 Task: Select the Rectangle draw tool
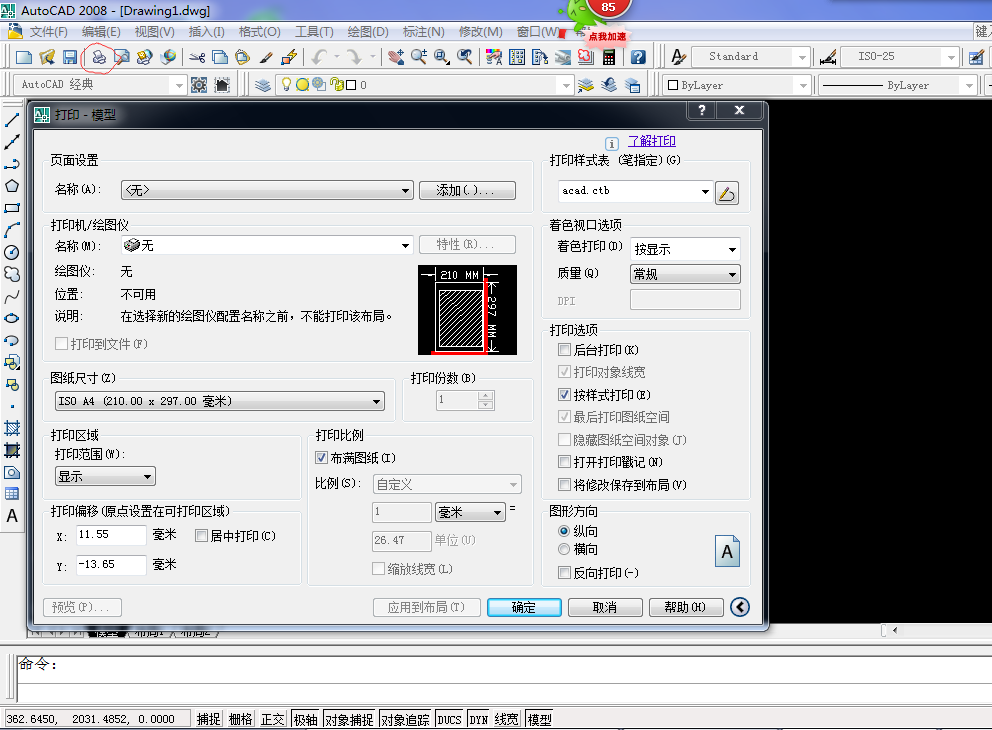point(11,208)
